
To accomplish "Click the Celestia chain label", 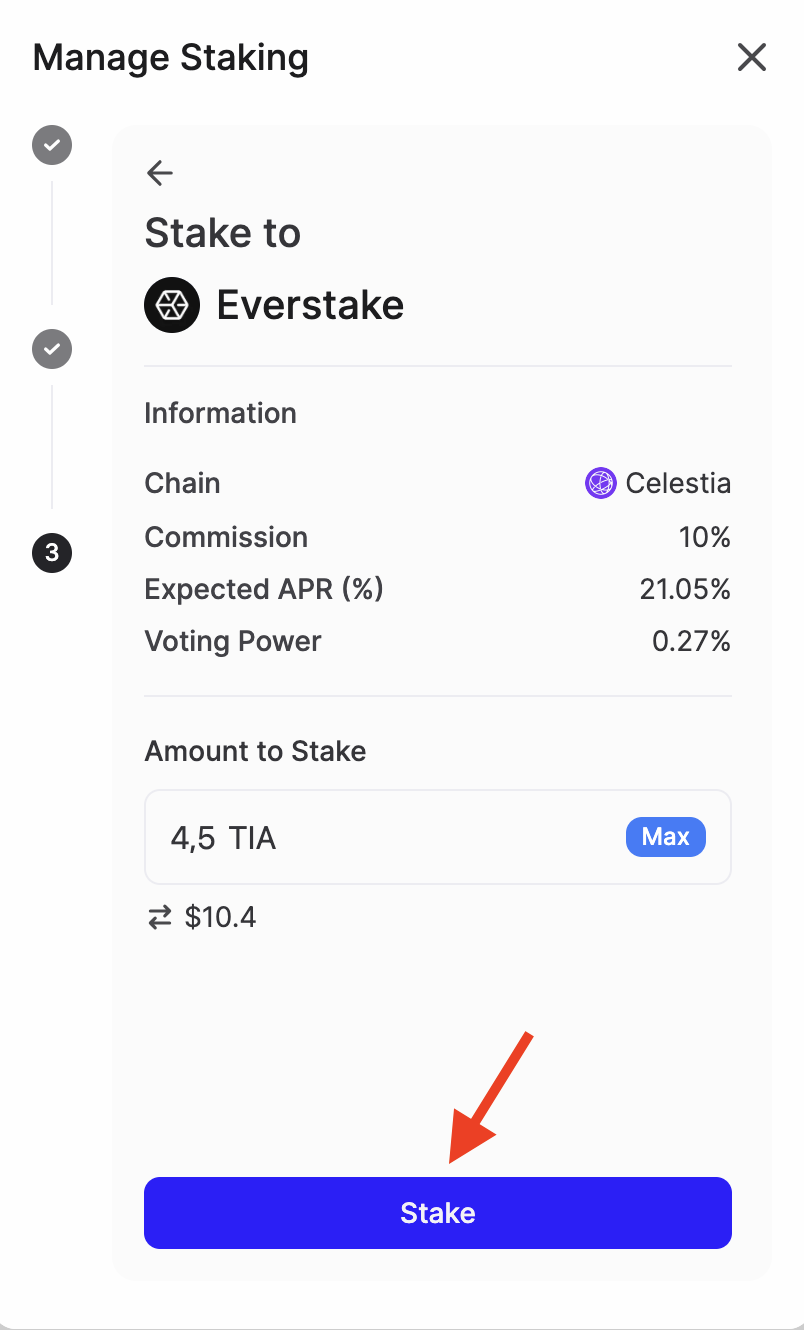I will pyautogui.click(x=678, y=483).
